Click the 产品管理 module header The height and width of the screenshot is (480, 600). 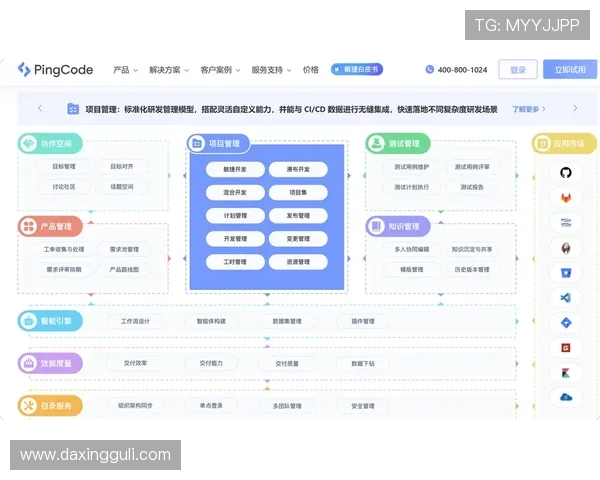point(50,226)
